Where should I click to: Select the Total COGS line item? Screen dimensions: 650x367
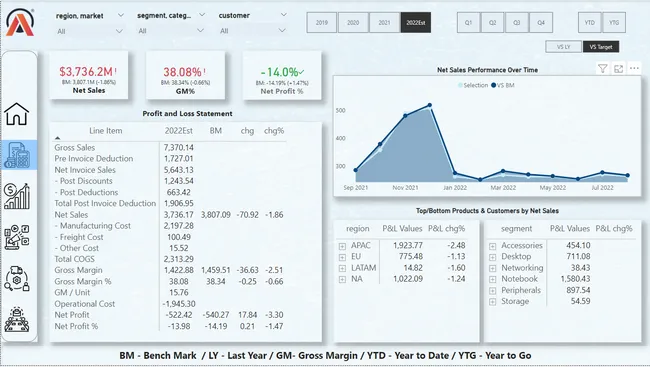tap(75, 259)
